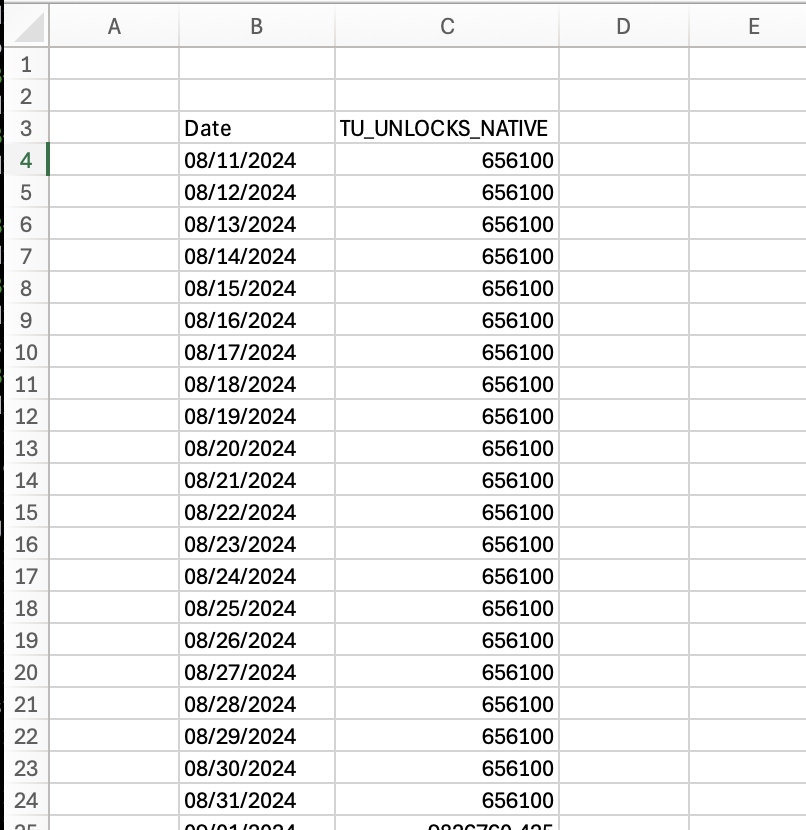
Task: Click empty cell B1
Action: coord(257,64)
